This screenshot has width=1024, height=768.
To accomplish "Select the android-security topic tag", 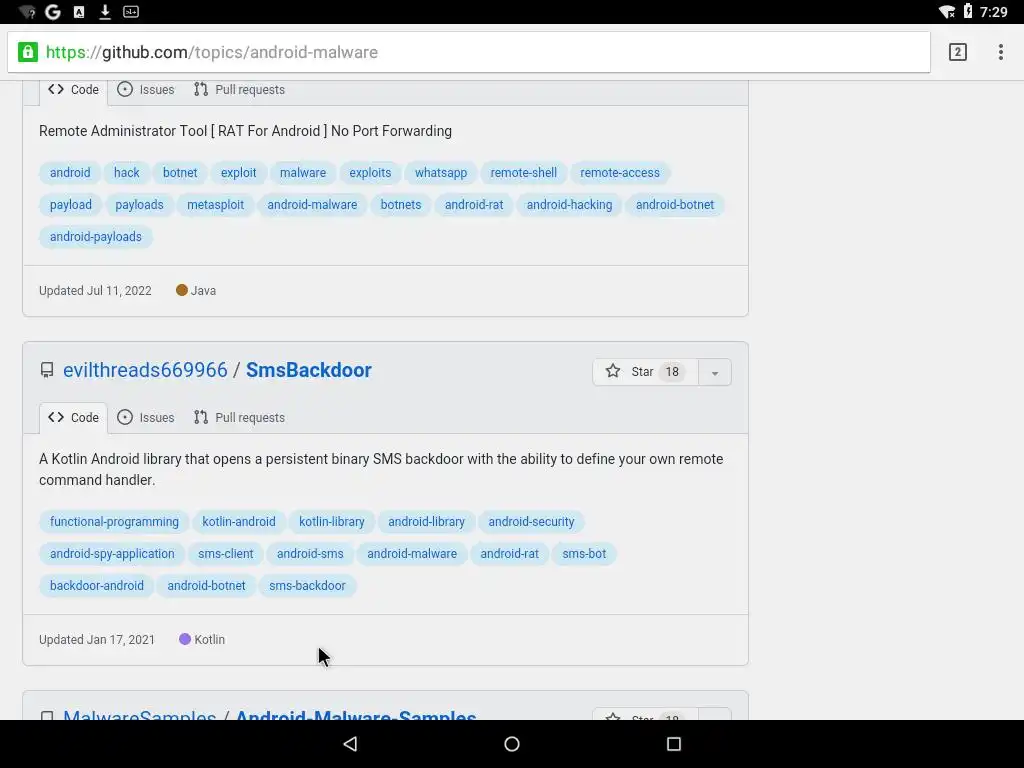I will [x=532, y=522].
